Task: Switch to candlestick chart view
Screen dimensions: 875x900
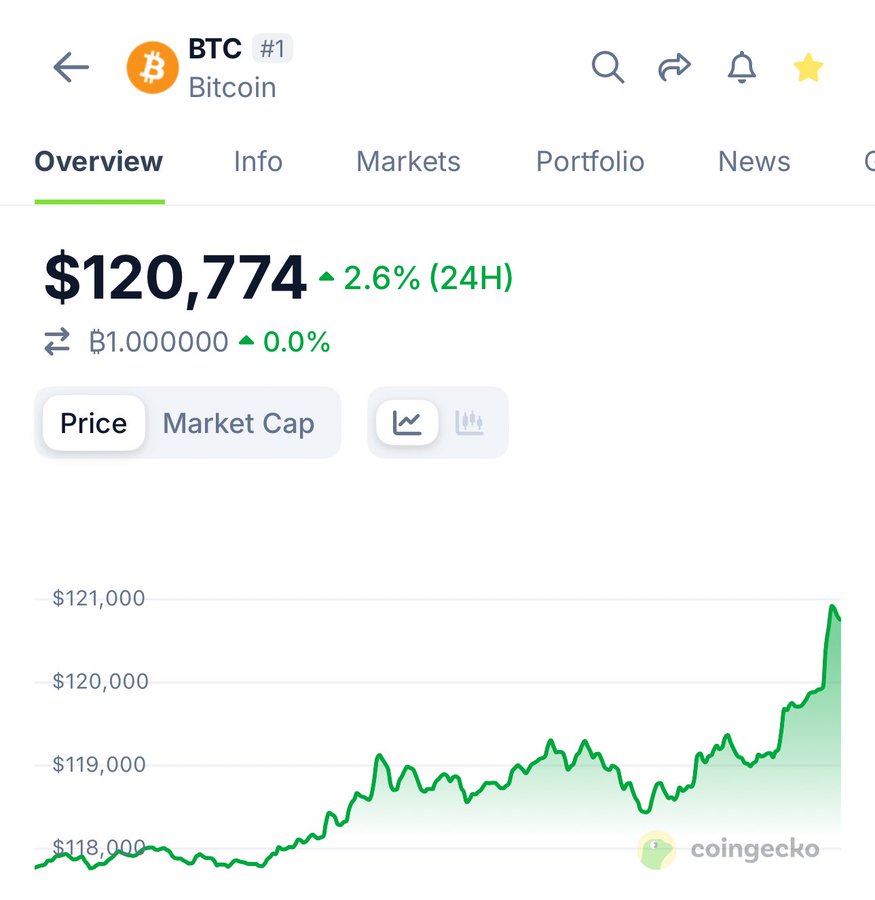Action: click(469, 423)
